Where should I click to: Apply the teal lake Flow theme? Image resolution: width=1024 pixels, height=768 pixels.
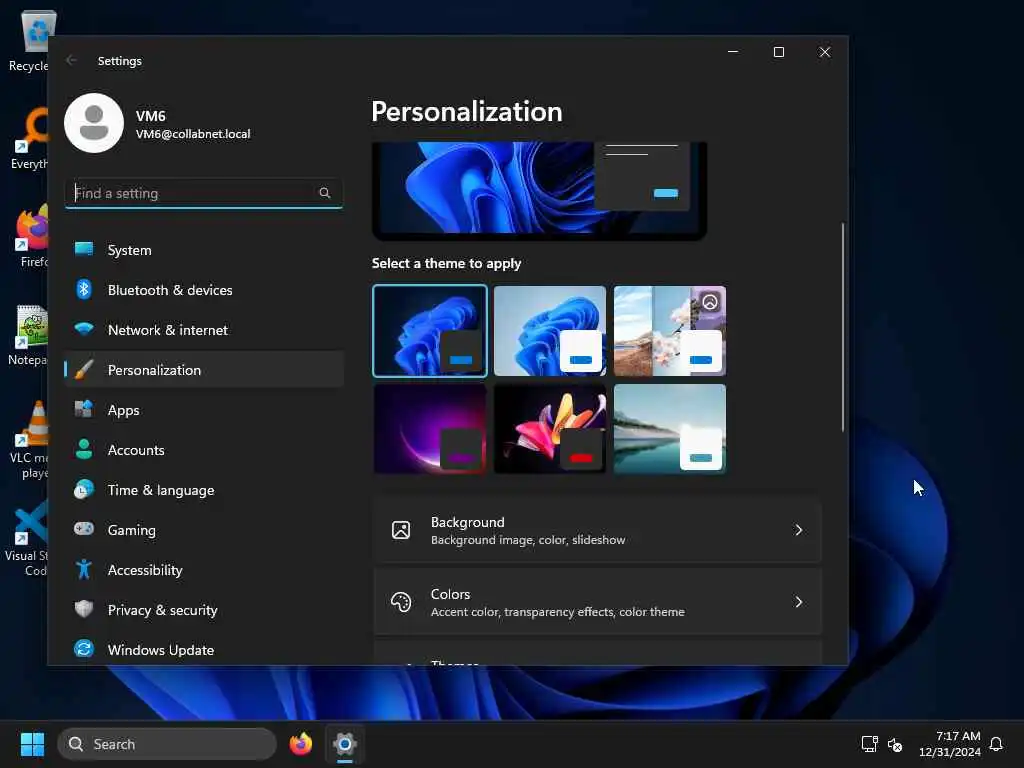pos(670,428)
